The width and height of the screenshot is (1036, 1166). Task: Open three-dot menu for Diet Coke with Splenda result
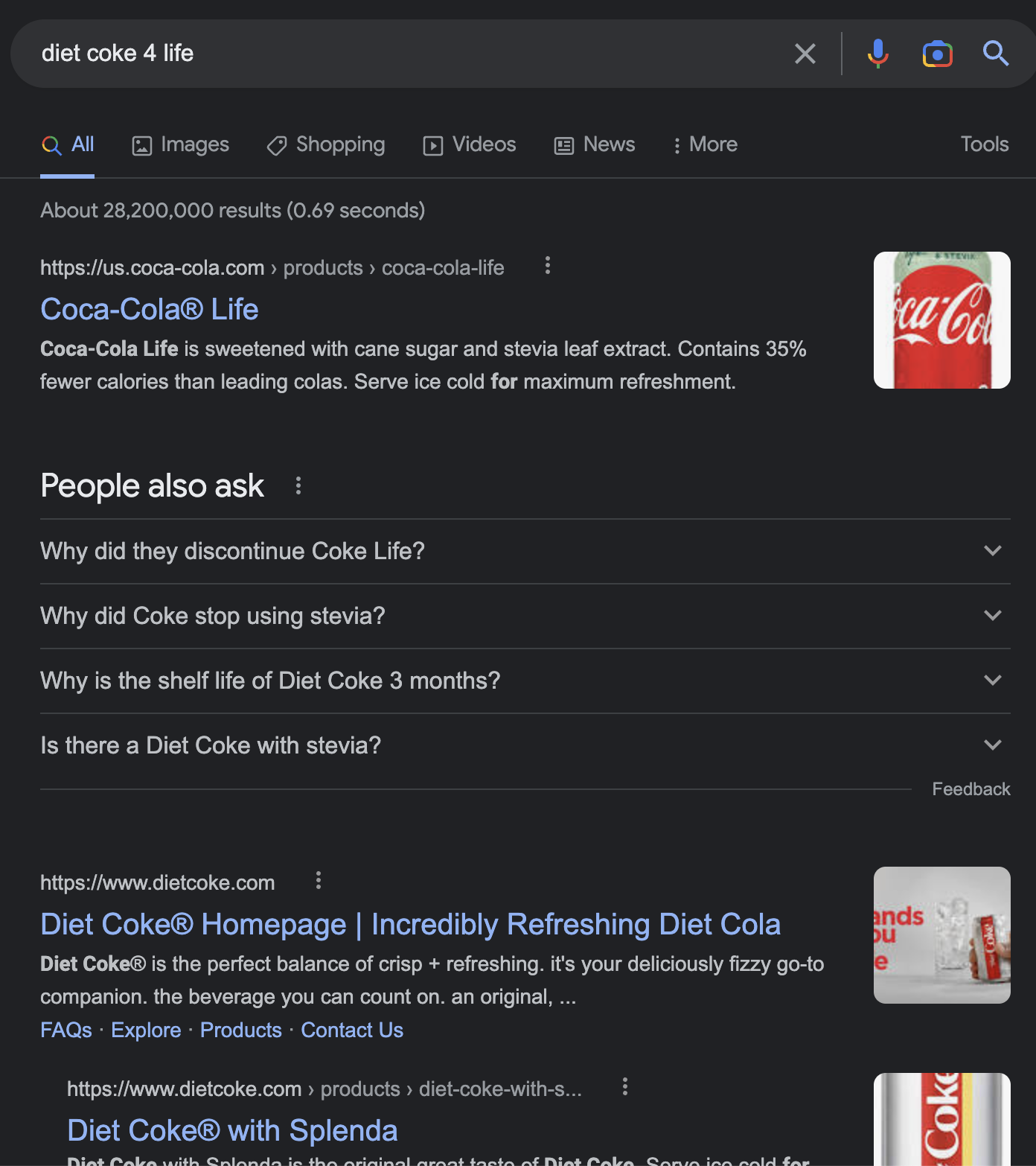[x=625, y=1087]
